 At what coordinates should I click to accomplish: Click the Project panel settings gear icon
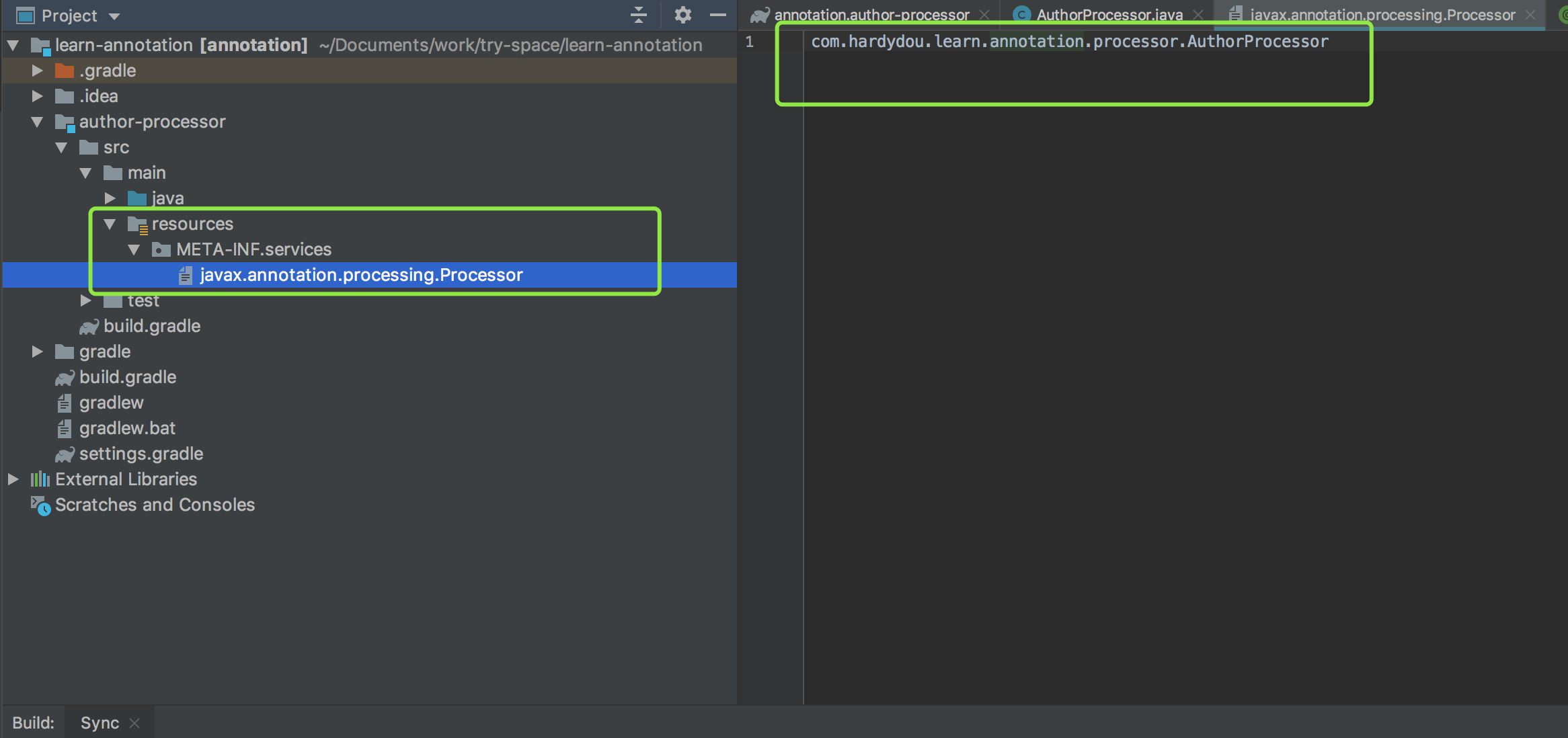(682, 15)
